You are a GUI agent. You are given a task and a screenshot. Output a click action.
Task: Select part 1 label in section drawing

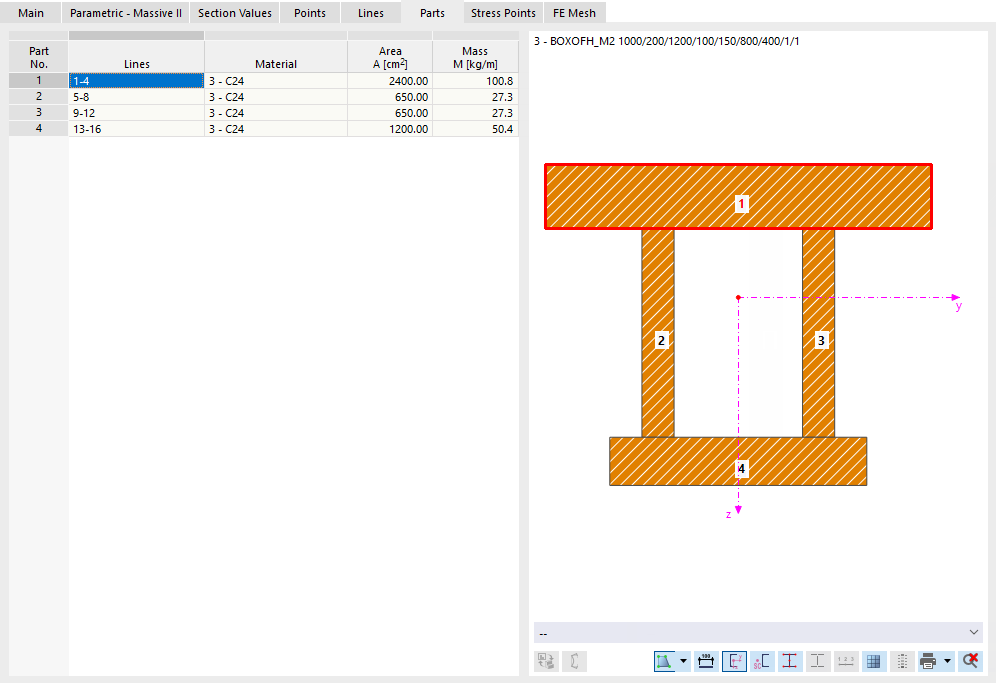pyautogui.click(x=741, y=204)
